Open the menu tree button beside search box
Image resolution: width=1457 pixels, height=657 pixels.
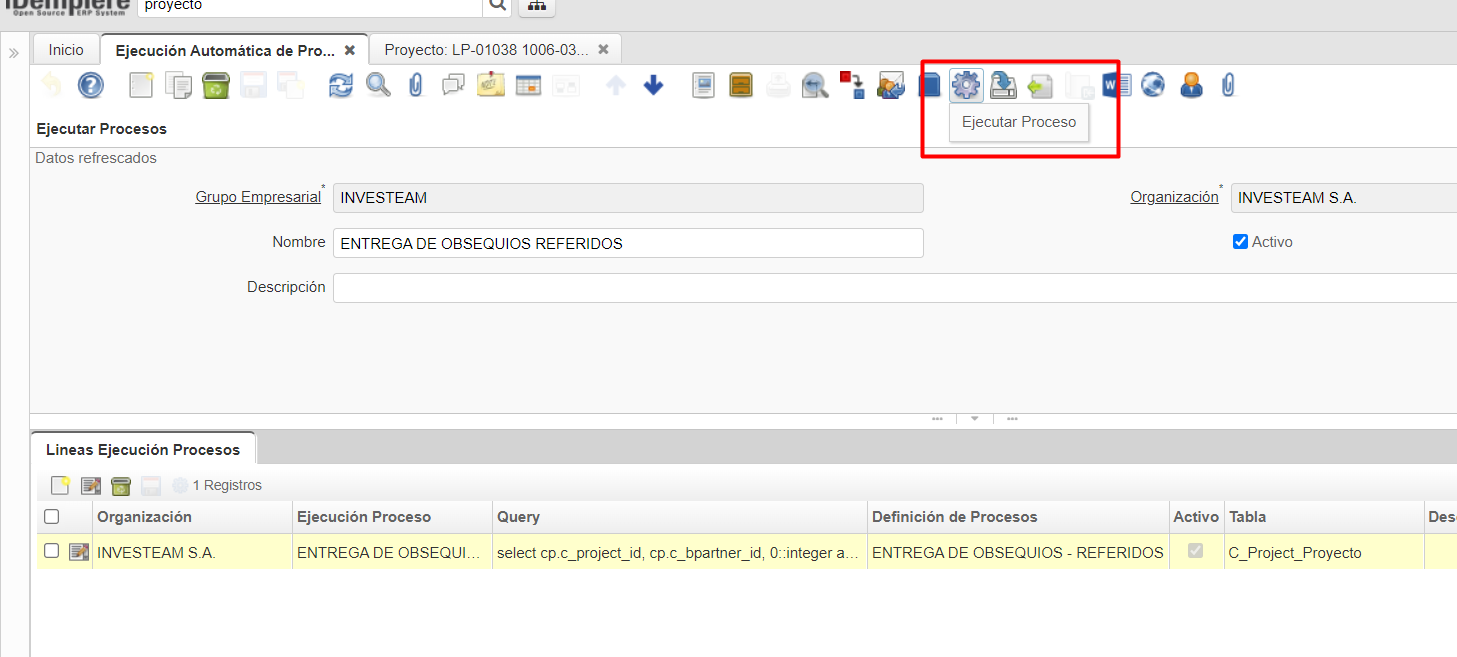pos(537,6)
